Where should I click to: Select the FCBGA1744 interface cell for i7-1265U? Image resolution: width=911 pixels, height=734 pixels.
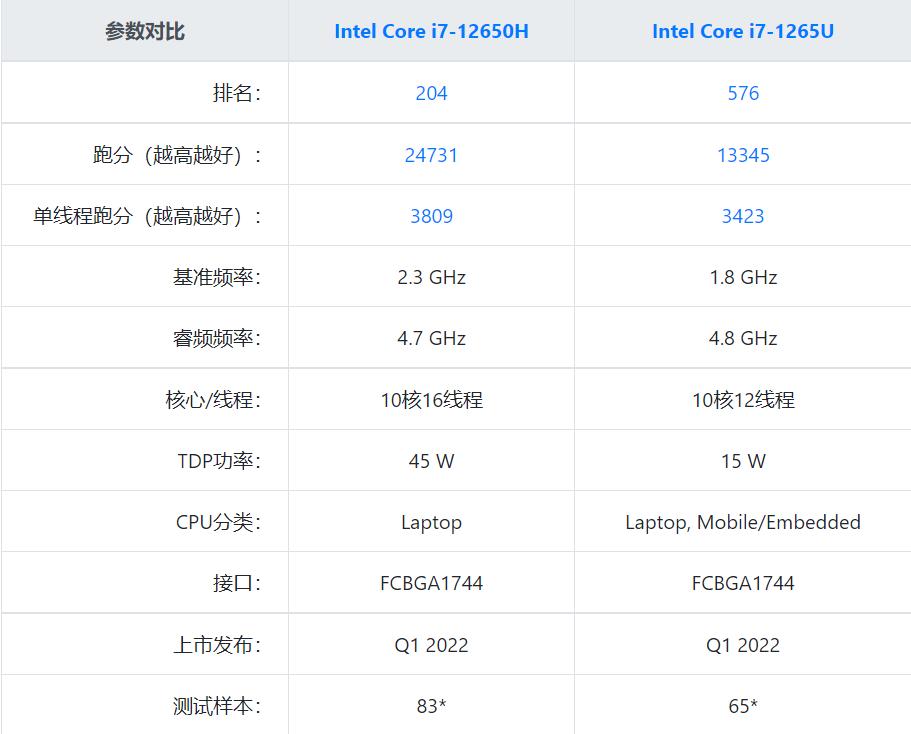[743, 583]
